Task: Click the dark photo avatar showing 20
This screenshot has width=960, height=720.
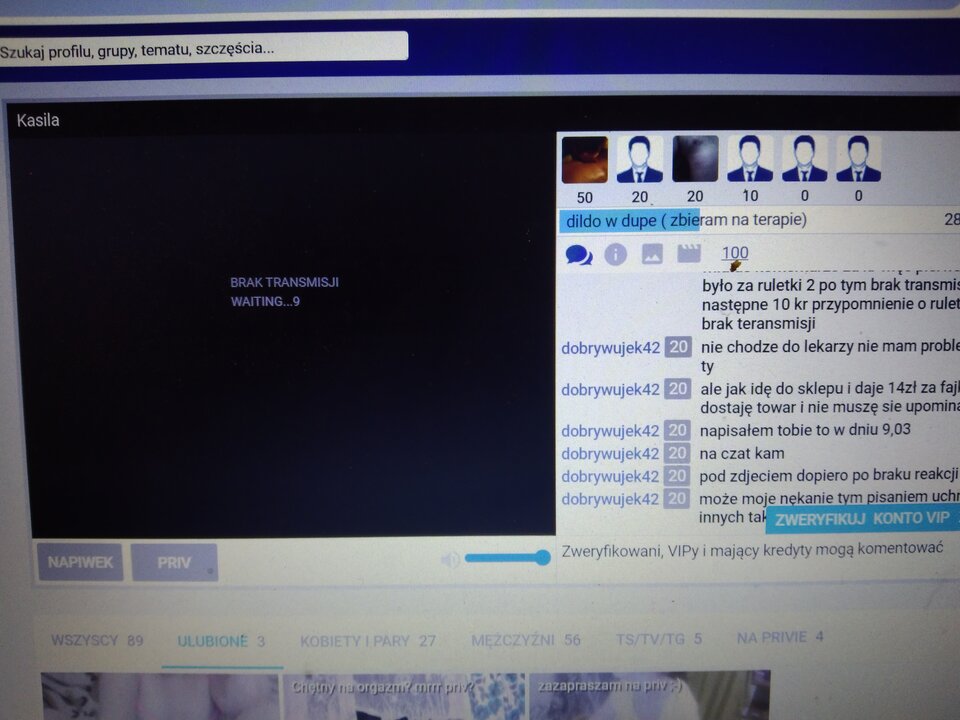Action: pos(695,160)
